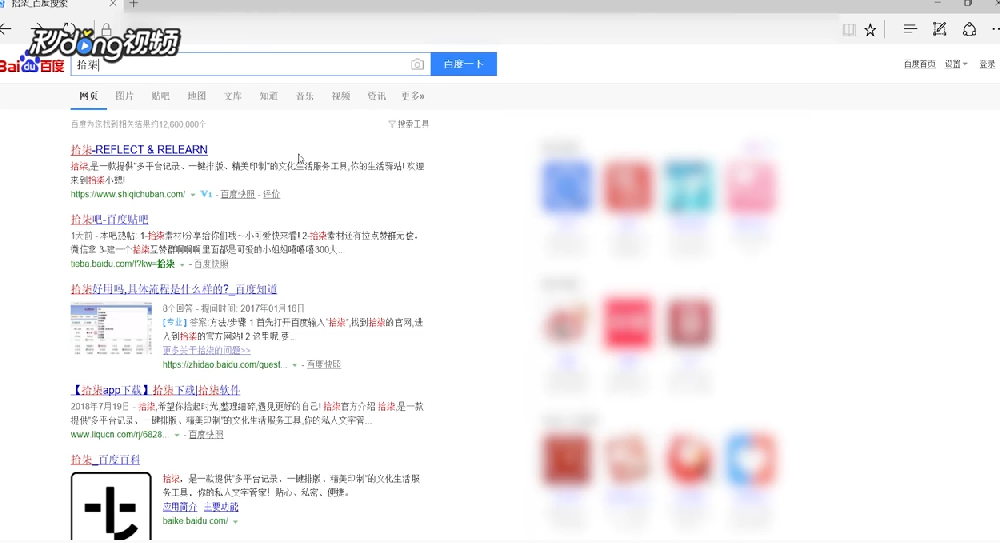Expand arrow after shiqichuban.com URL
Screen dimensions: 1000x543
coord(193,195)
